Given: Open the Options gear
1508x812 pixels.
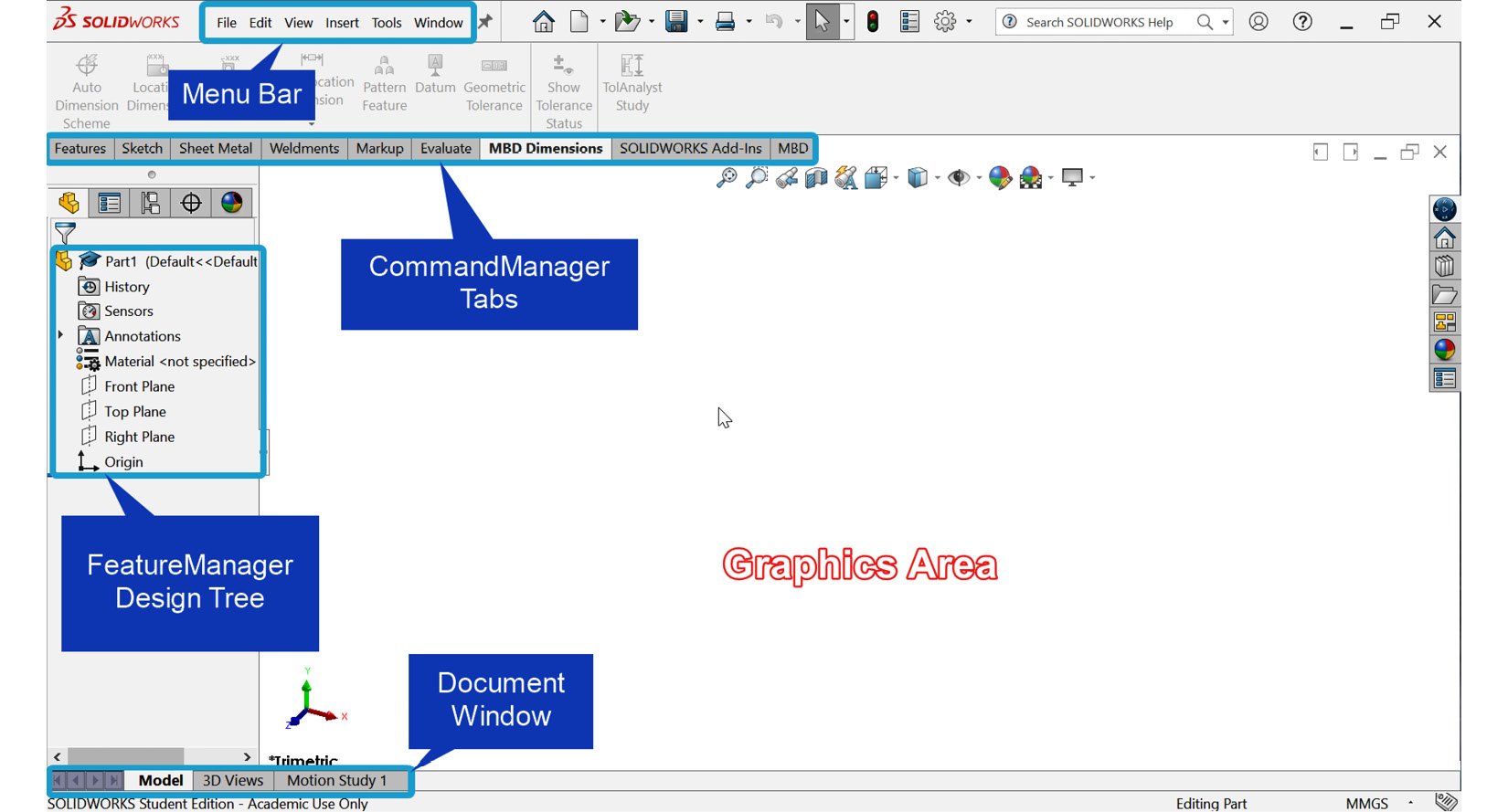Looking at the screenshot, I should click(x=945, y=21).
